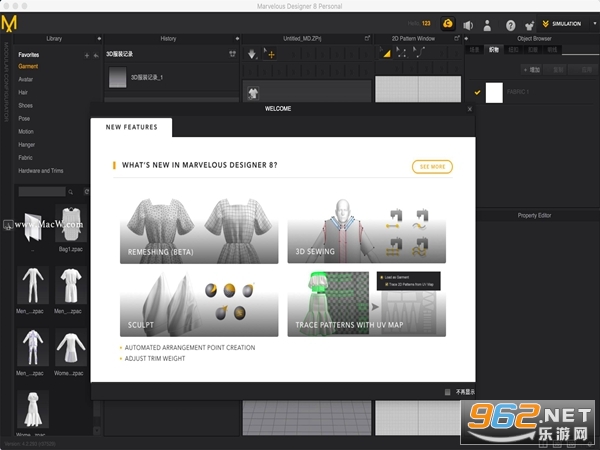This screenshot has height=450, width=600.
Task: Select the Hanger category in Library
Action: pos(26,145)
